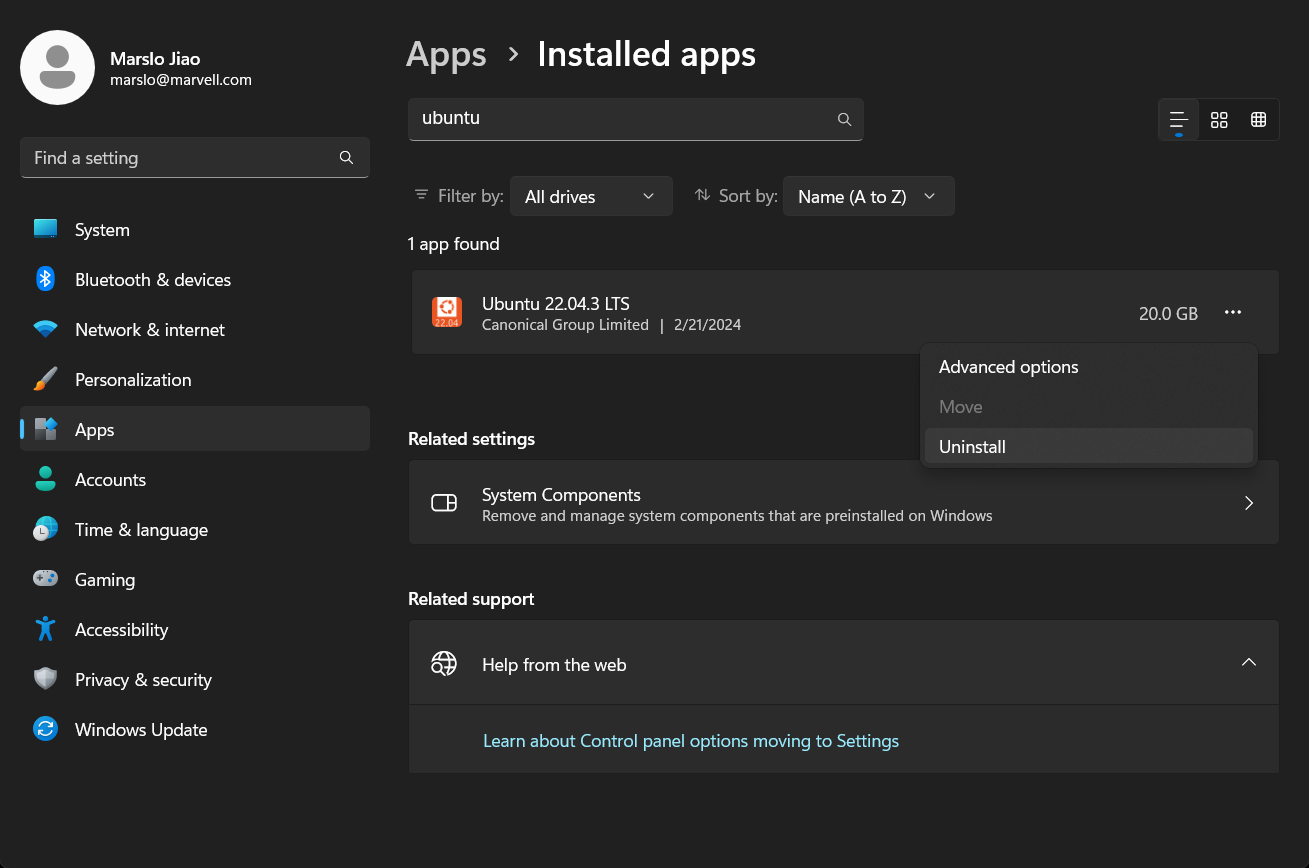Collapse the Help from the web section
1309x868 pixels.
tap(1248, 662)
